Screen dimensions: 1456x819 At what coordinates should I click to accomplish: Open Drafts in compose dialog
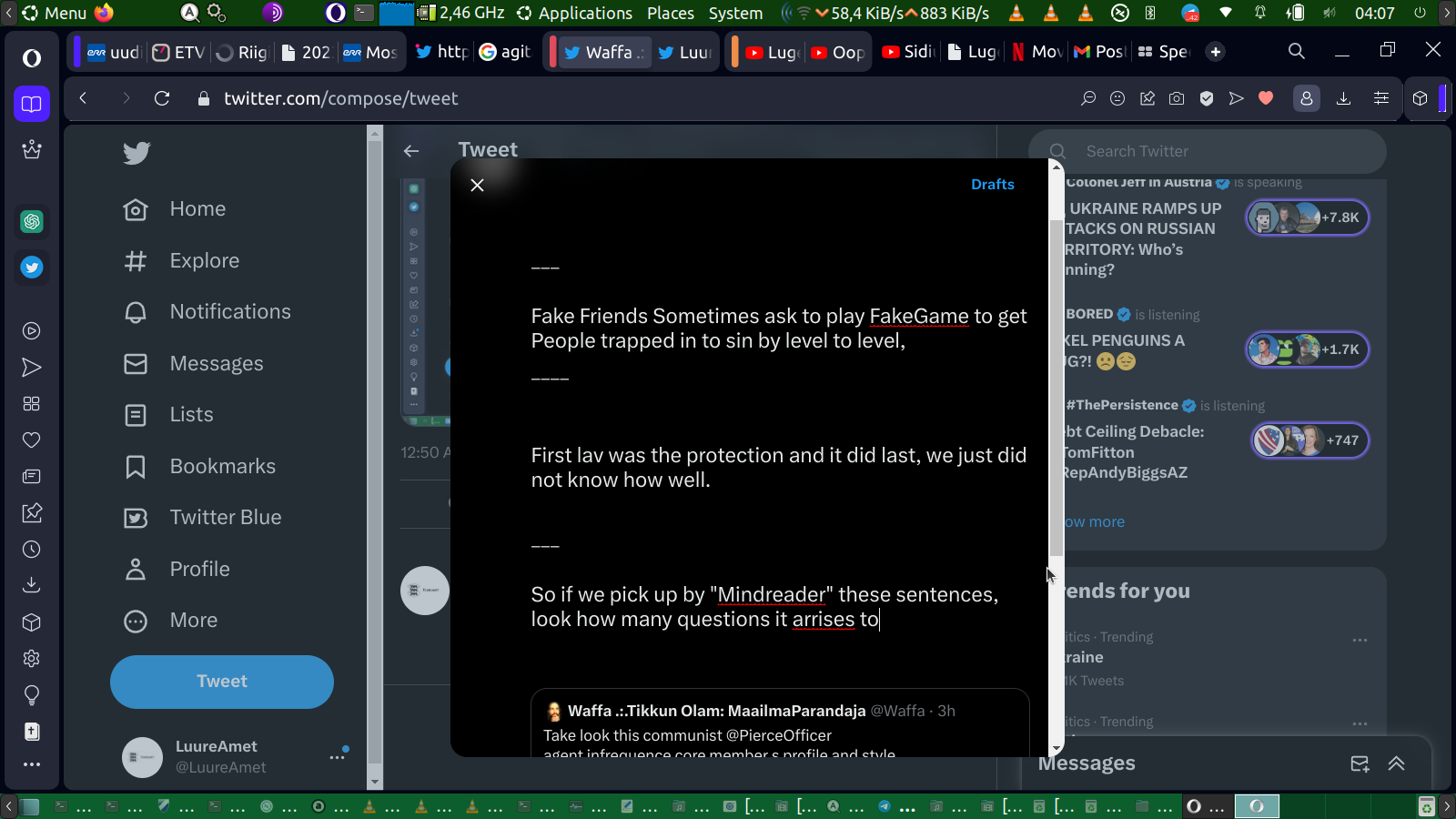coord(992,184)
